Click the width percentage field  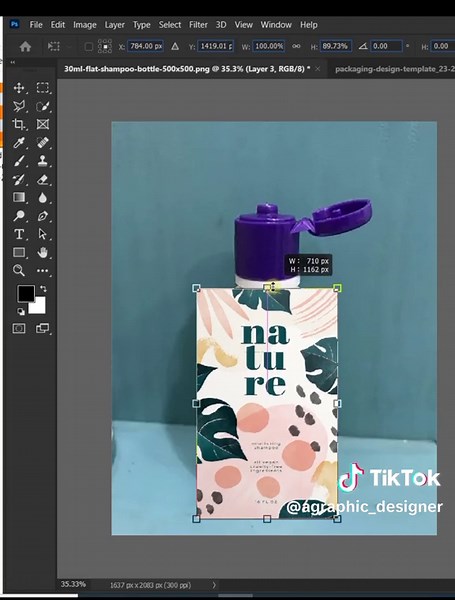coord(269,46)
